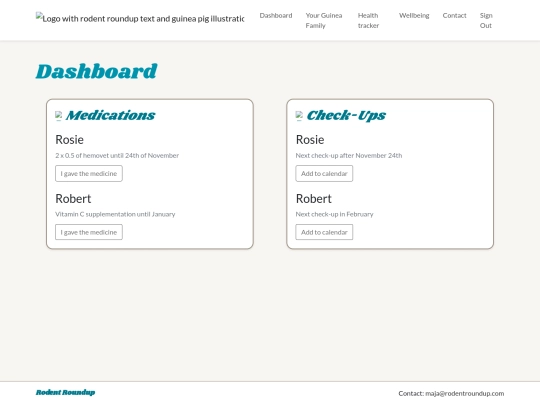Click Robert's name in Medications card
Screen dimensions: 540x405
(x=73, y=198)
